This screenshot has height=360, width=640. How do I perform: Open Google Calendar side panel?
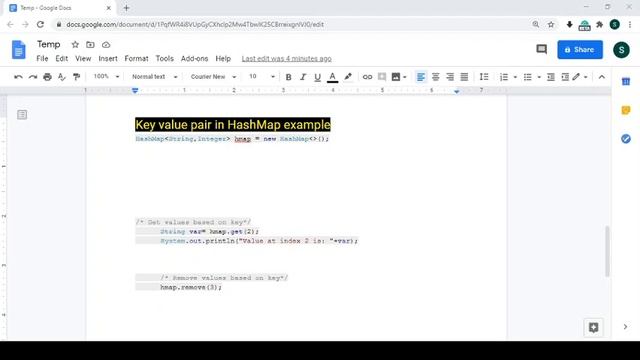[x=626, y=82]
